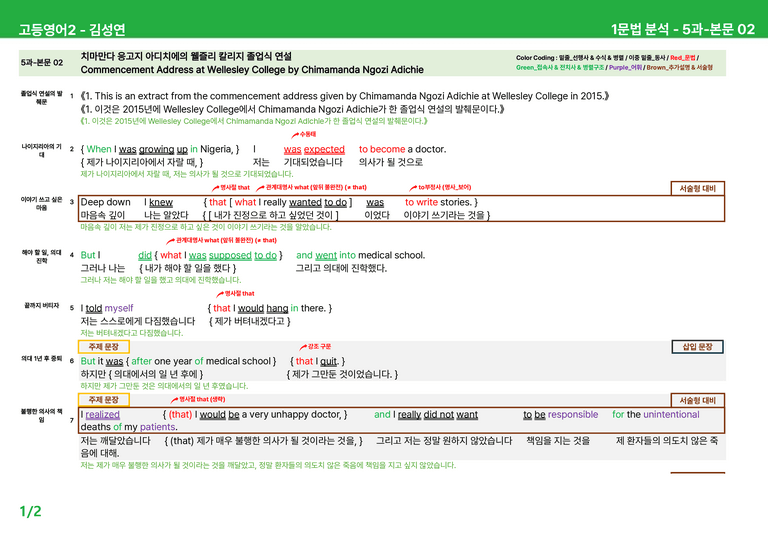Click the 서술형 대비 box above sentence 3
The image size is (768, 543).
(697, 188)
